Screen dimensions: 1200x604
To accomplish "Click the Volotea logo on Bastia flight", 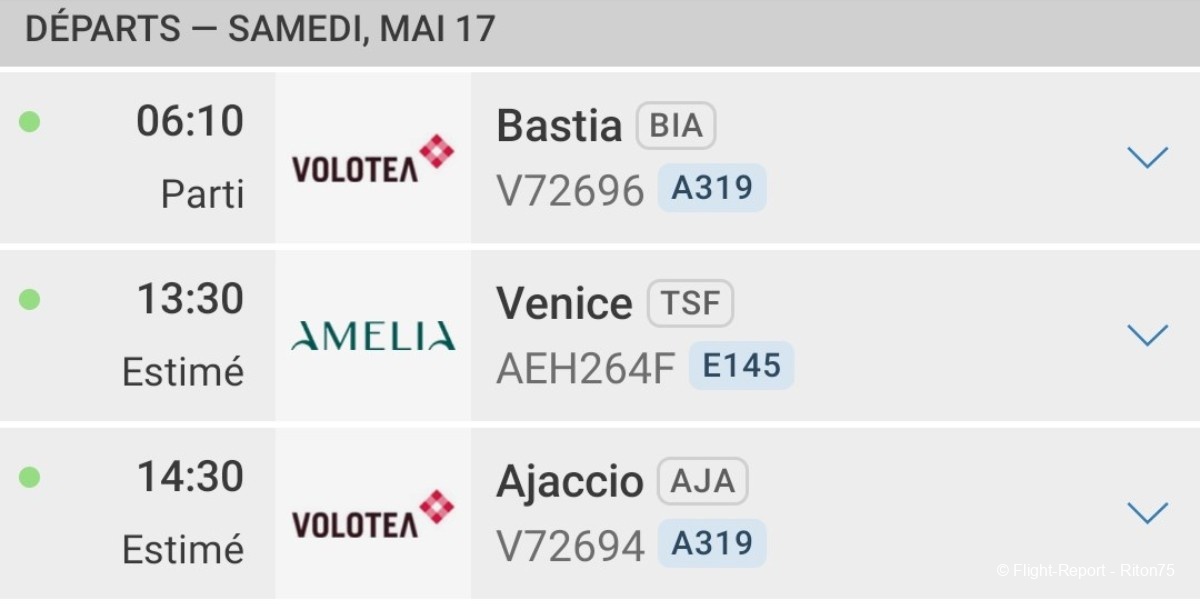I will (373, 160).
